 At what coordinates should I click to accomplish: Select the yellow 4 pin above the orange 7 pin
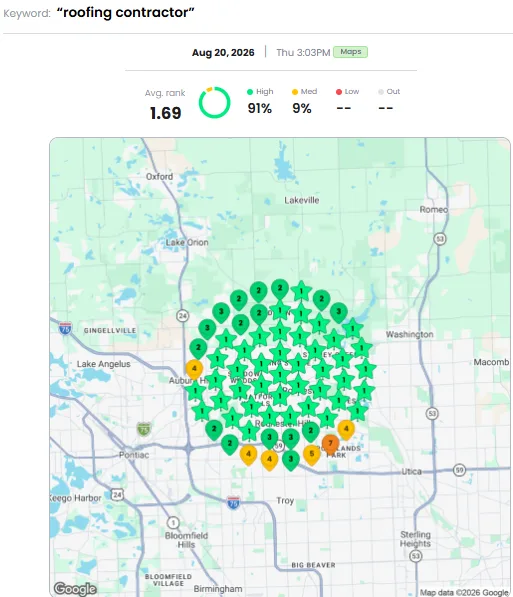(x=346, y=430)
